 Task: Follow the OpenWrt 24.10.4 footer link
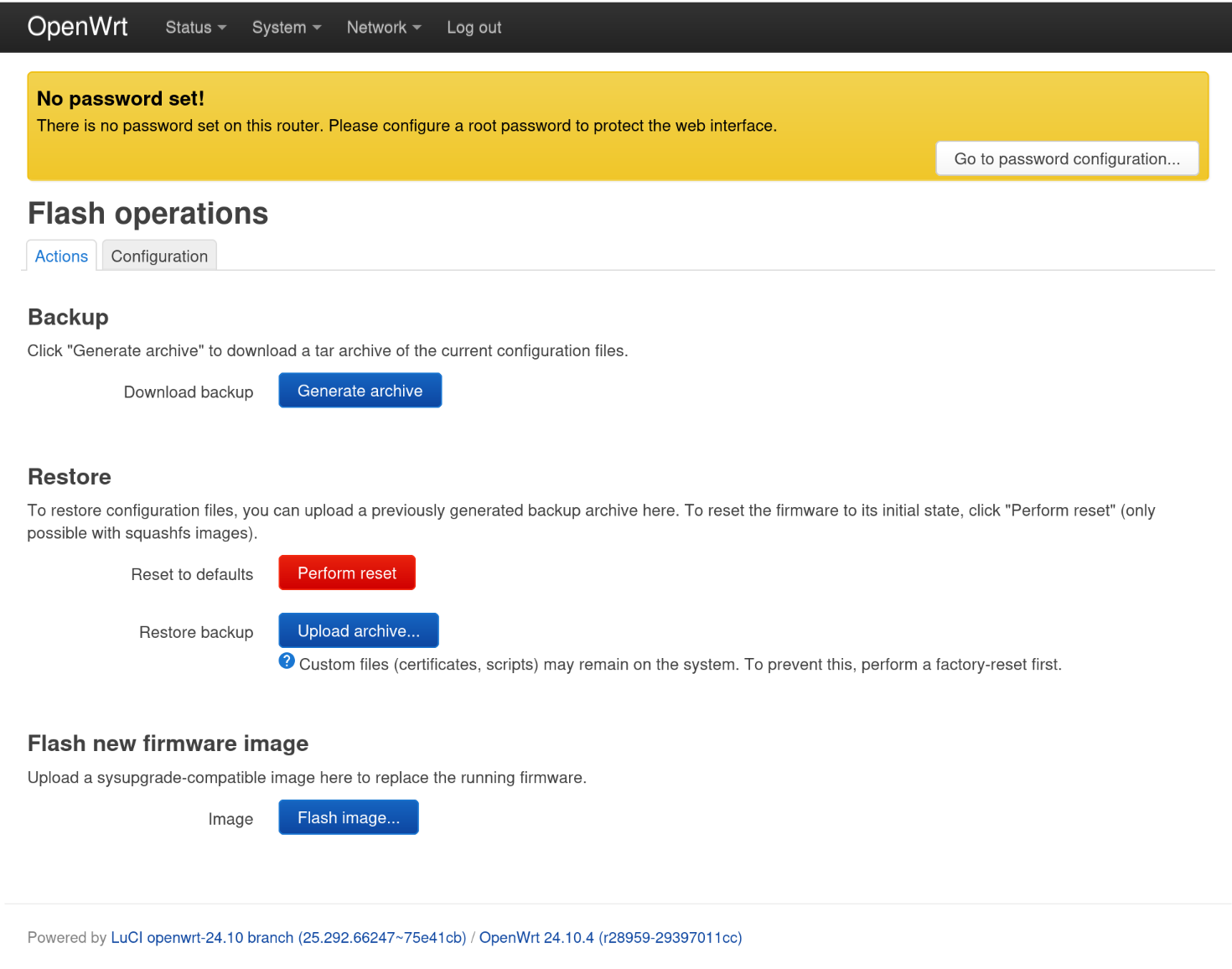coord(610,938)
